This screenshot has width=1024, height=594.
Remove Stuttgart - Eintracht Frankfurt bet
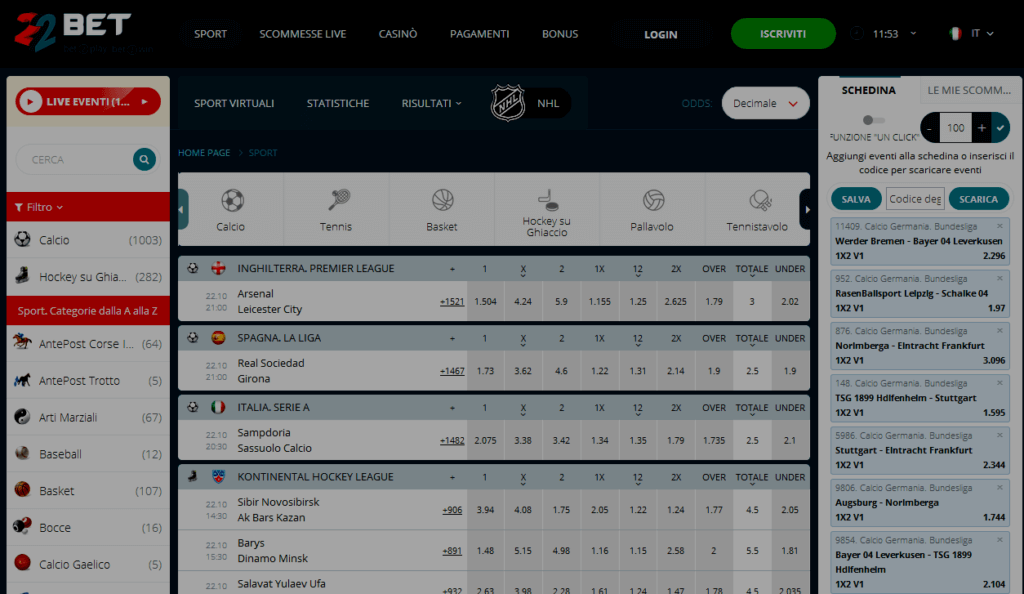999,435
